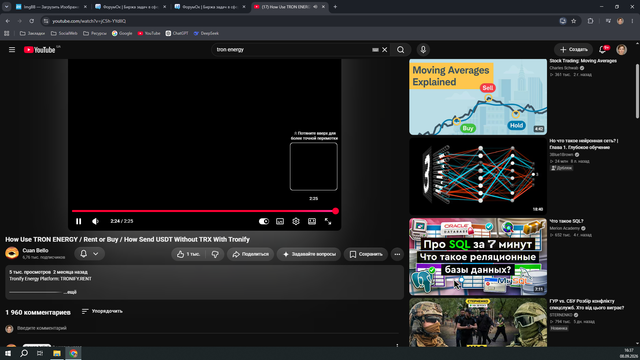
Task: Open the Ресурсы bookmarks folder
Action: [95, 33]
